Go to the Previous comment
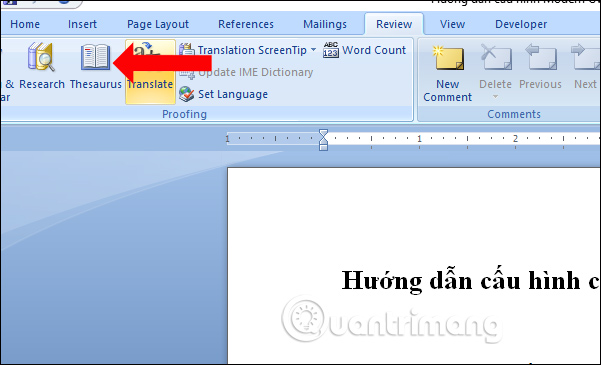 540,67
